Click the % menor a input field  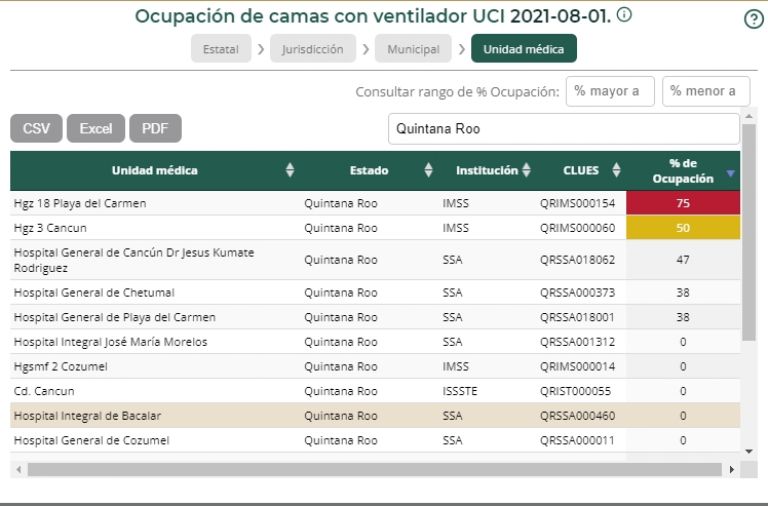pos(706,91)
